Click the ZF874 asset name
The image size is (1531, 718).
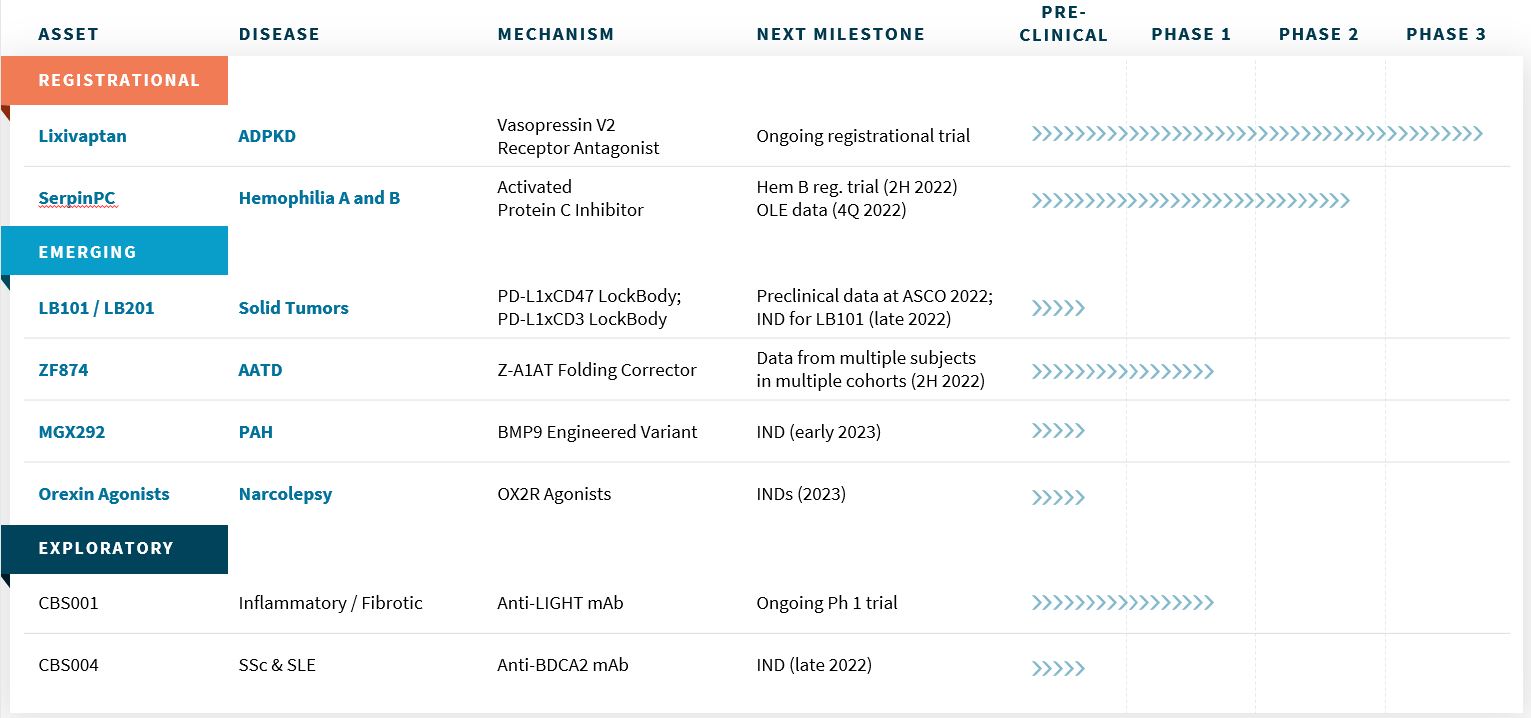(x=63, y=370)
